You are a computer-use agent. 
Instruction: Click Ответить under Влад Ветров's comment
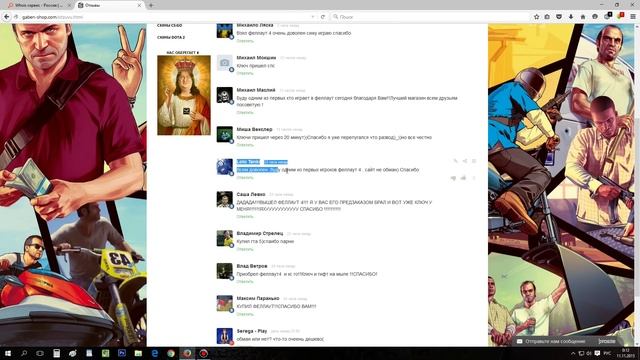pos(245,282)
